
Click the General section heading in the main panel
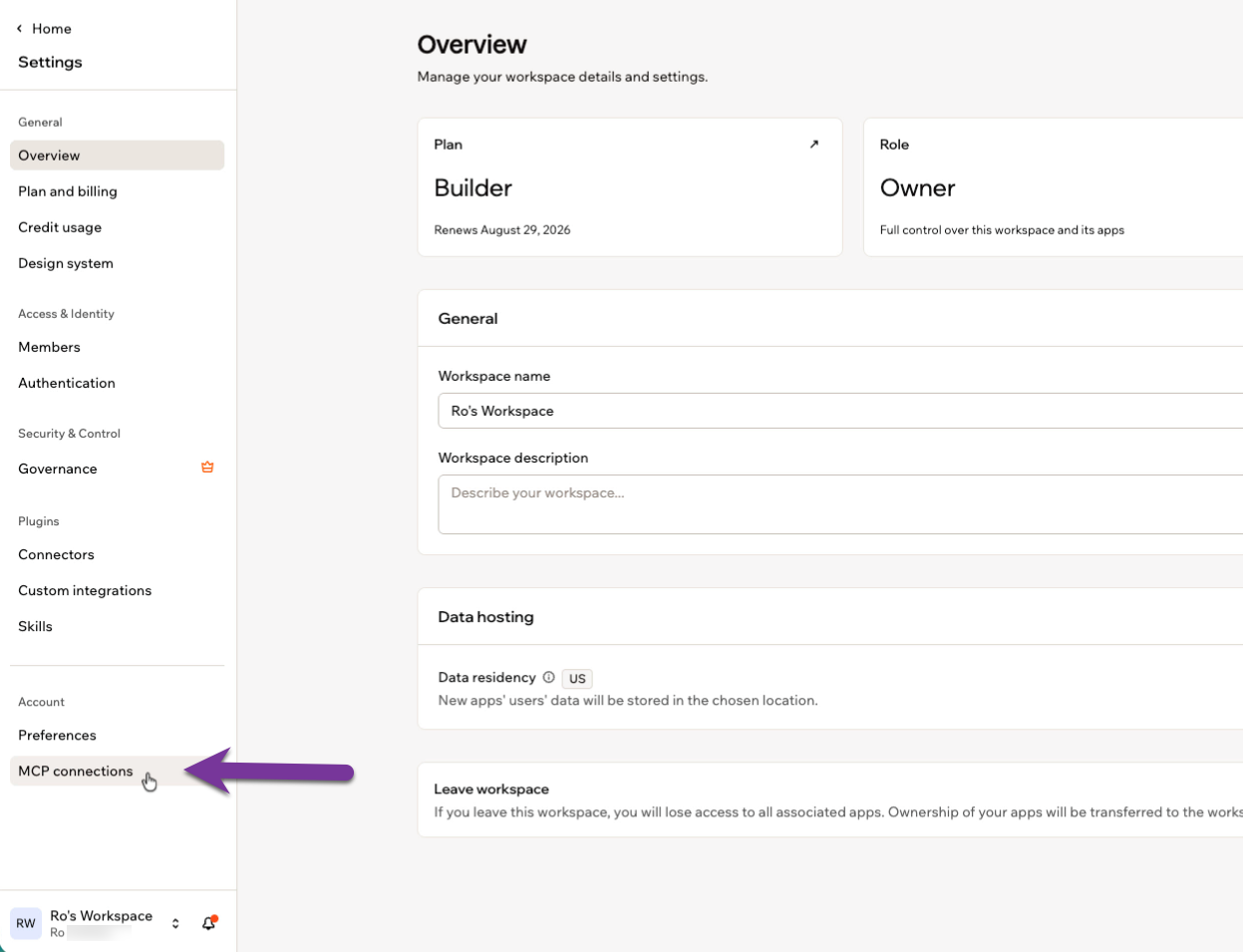[x=467, y=318]
